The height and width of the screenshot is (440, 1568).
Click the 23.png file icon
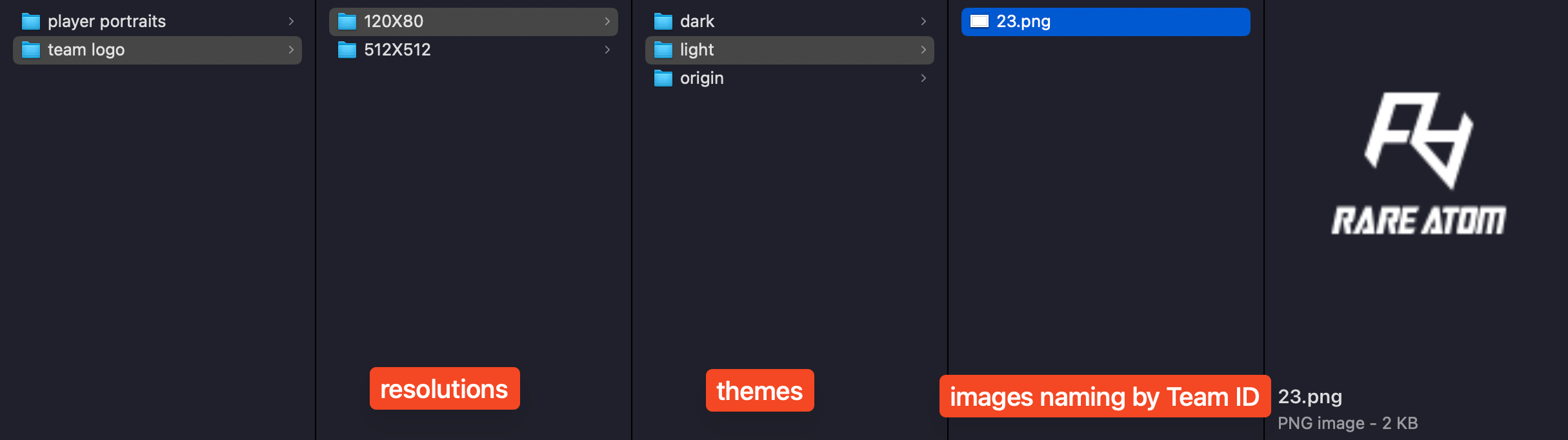click(979, 22)
